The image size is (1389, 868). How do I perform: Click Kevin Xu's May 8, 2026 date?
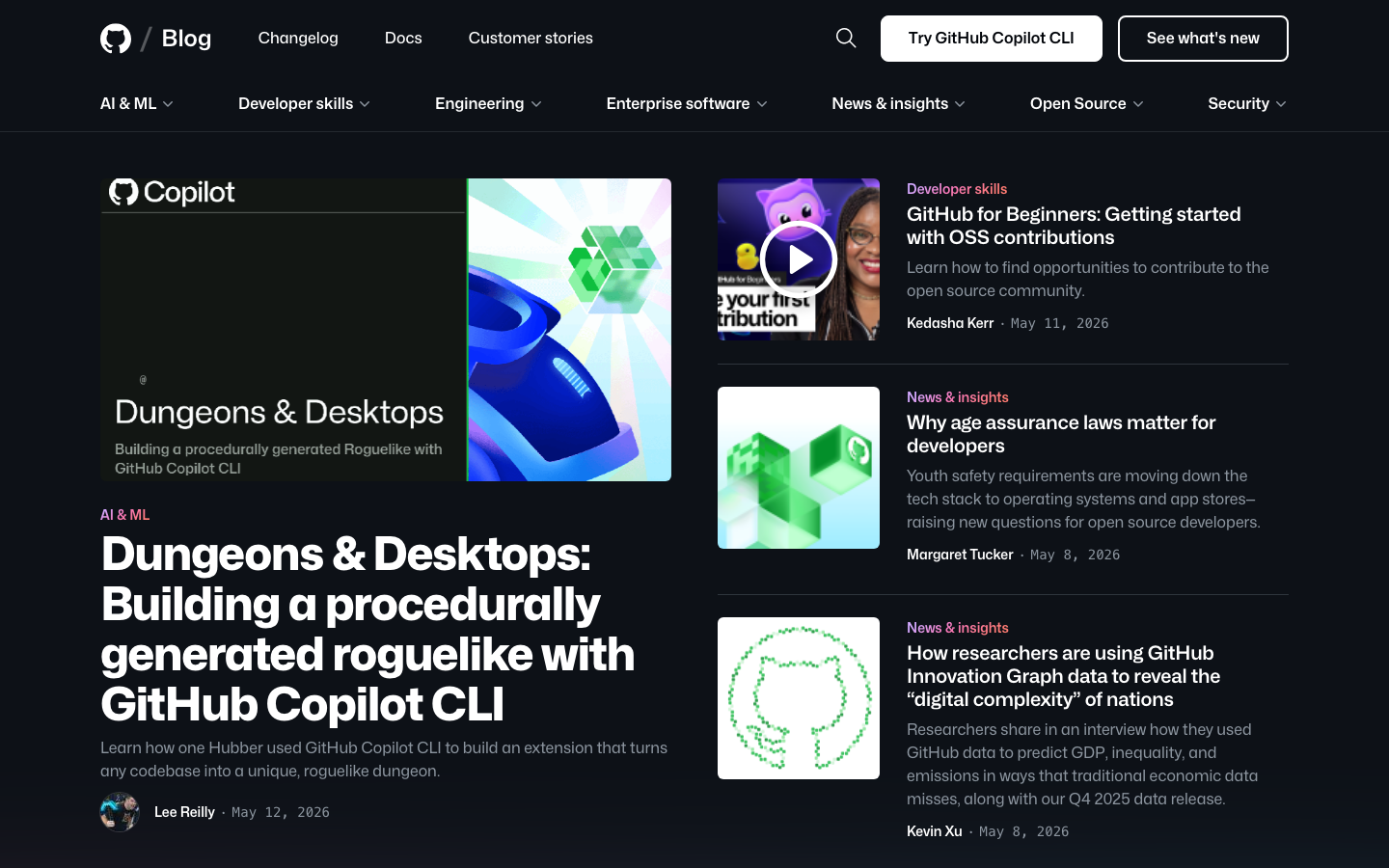tap(1024, 831)
